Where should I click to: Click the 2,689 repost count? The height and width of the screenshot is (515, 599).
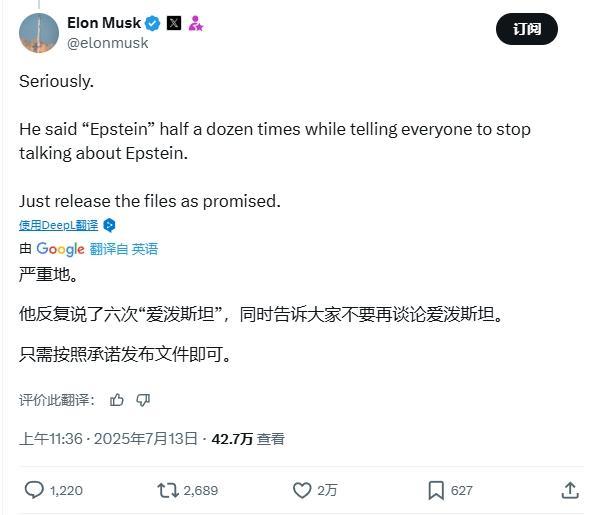click(201, 491)
